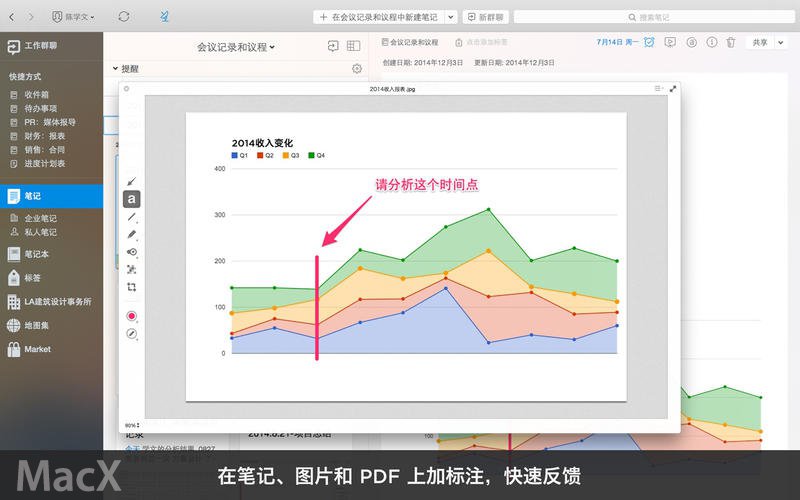
Task: Set a reminder with the alarm clock icon
Action: click(x=650, y=43)
